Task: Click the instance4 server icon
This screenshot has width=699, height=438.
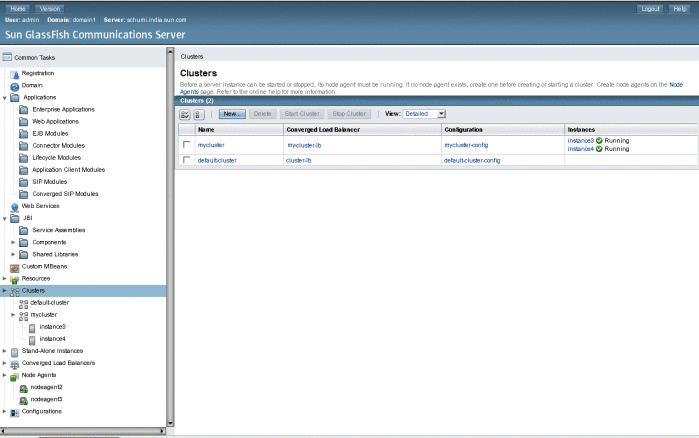Action: click(32, 340)
